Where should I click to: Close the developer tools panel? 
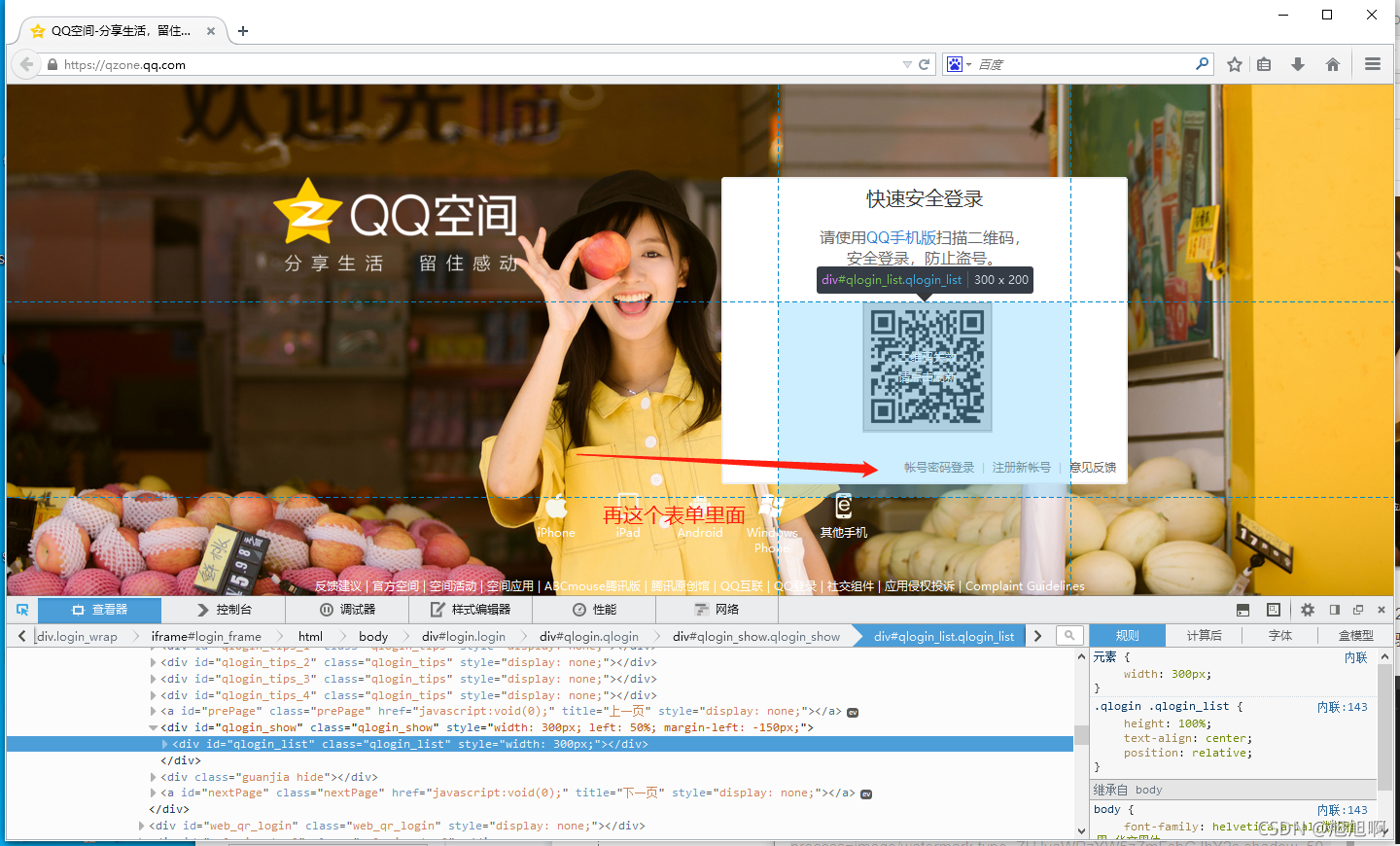point(1382,610)
